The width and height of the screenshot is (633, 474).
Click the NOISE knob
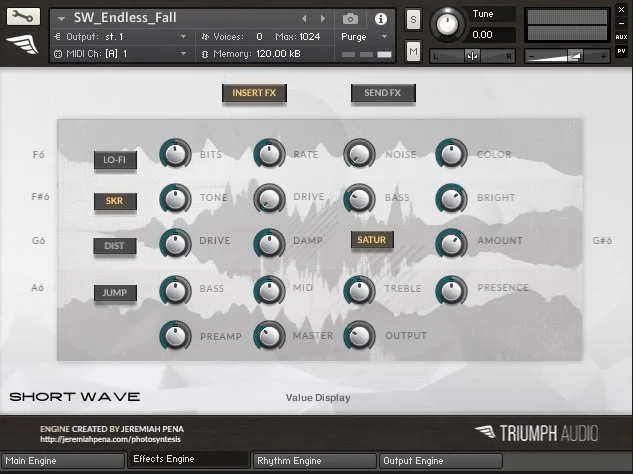pyautogui.click(x=359, y=154)
